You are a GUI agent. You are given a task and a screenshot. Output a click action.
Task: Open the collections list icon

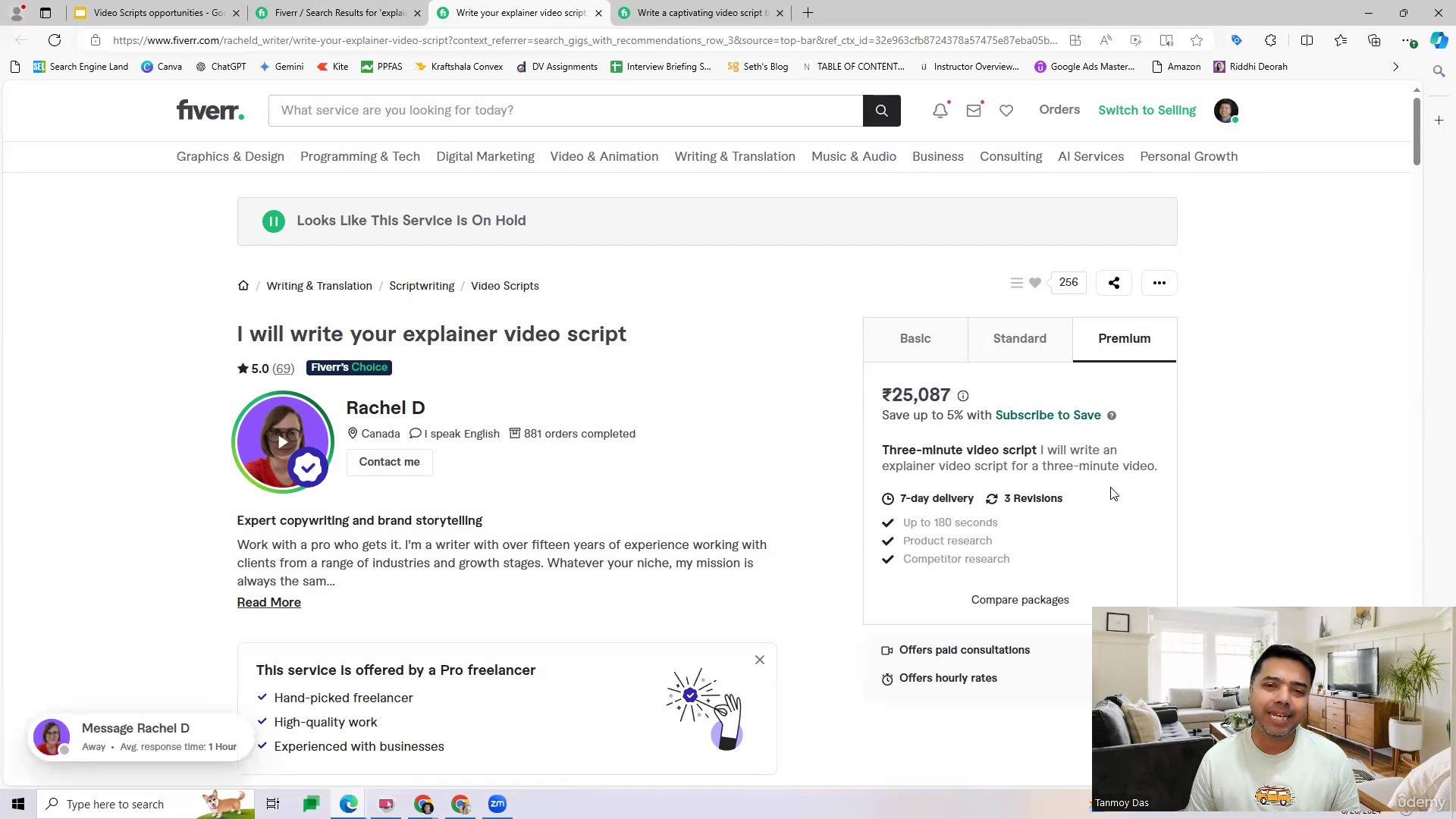1016,283
